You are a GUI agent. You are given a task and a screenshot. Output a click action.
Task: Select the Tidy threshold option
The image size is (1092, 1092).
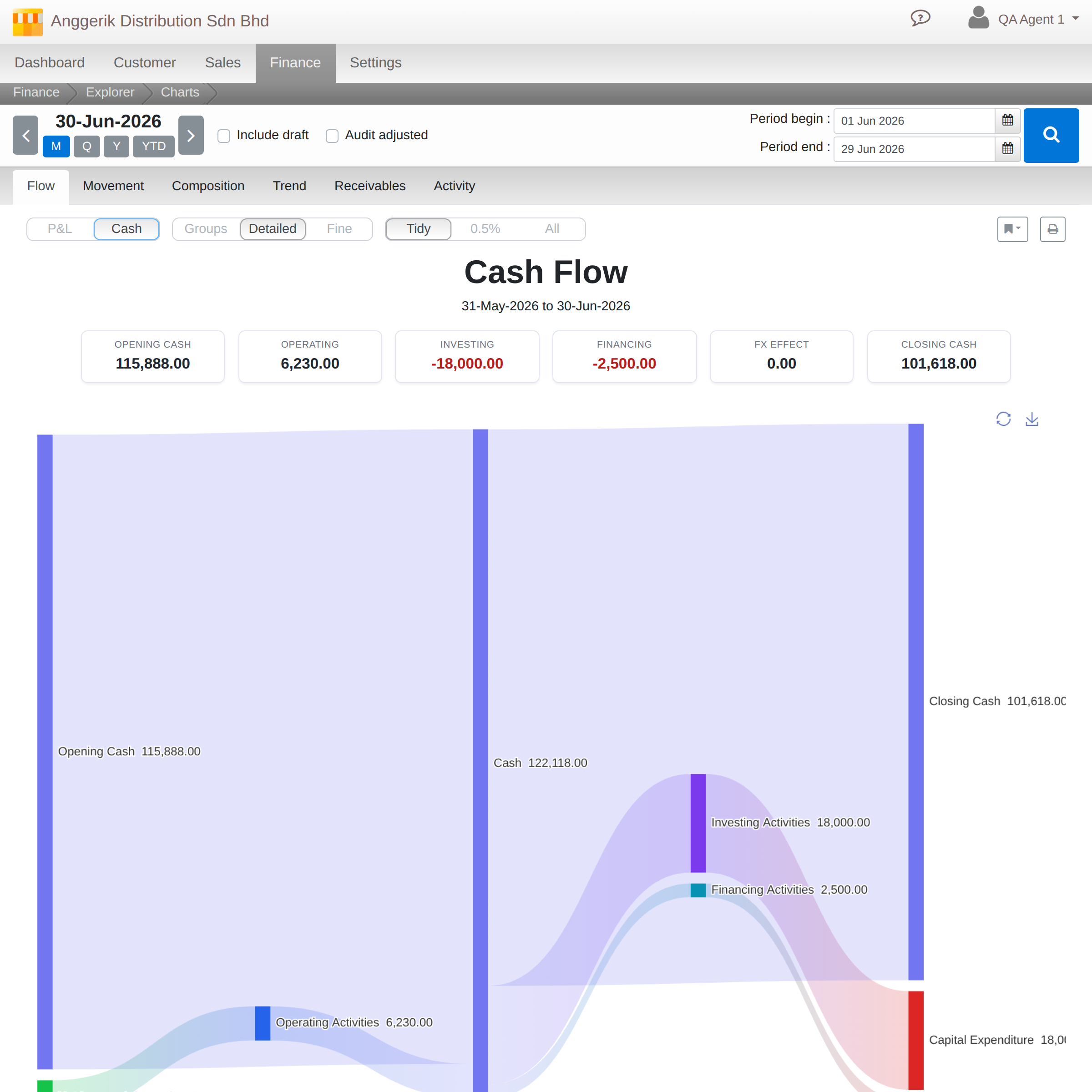point(418,229)
